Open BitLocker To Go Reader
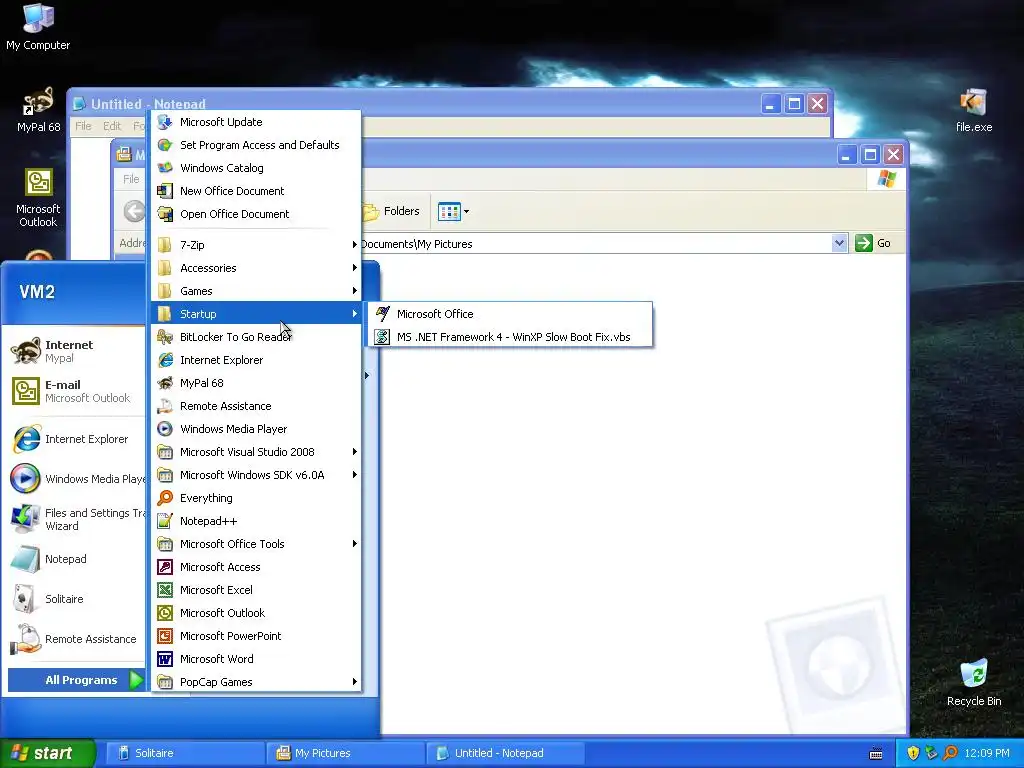The image size is (1024, 768). [256, 337]
